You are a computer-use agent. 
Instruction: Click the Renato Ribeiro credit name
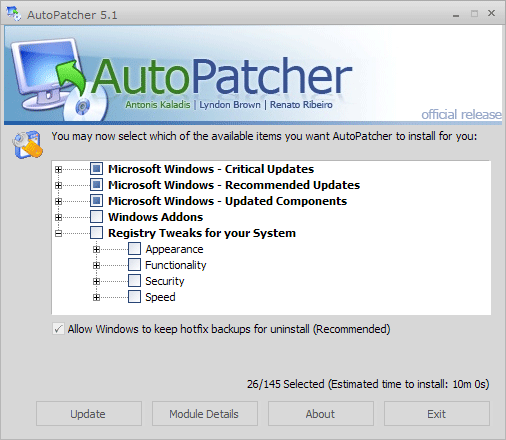[301, 105]
